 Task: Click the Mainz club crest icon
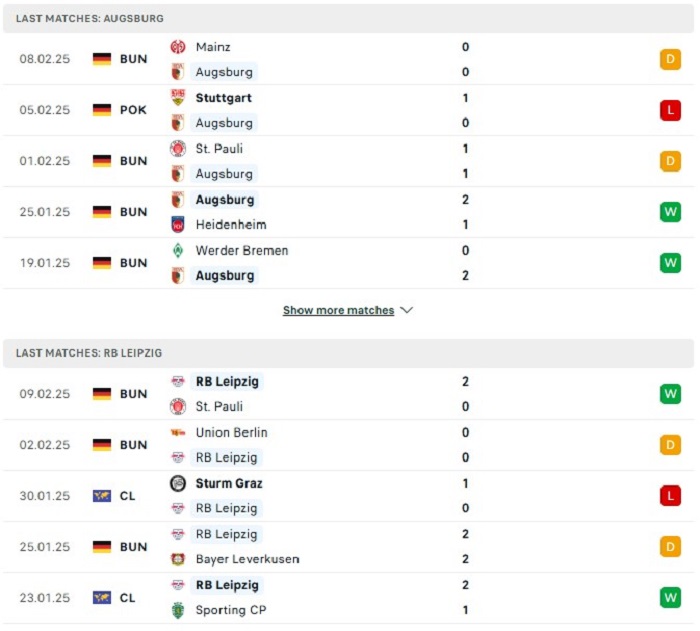click(178, 47)
